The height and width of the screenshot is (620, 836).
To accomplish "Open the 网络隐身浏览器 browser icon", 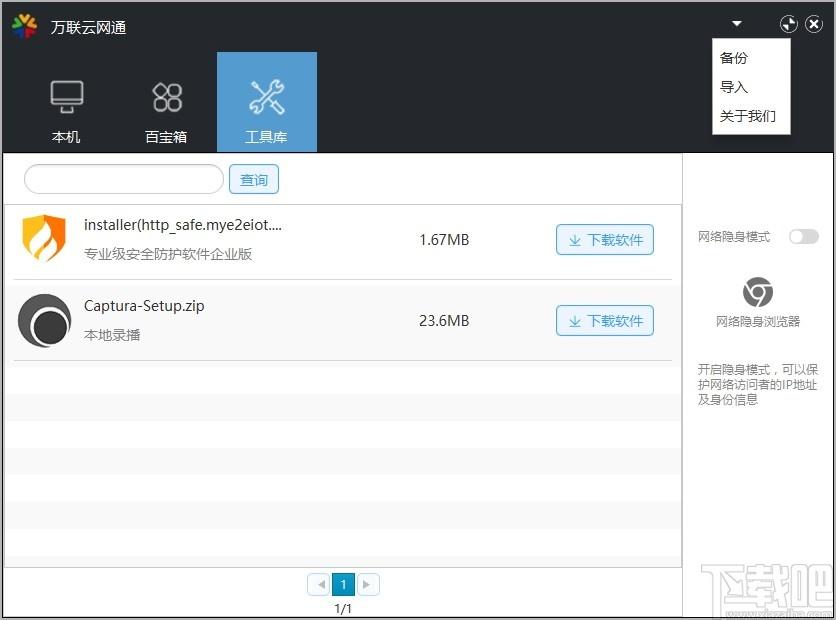I will 758,292.
